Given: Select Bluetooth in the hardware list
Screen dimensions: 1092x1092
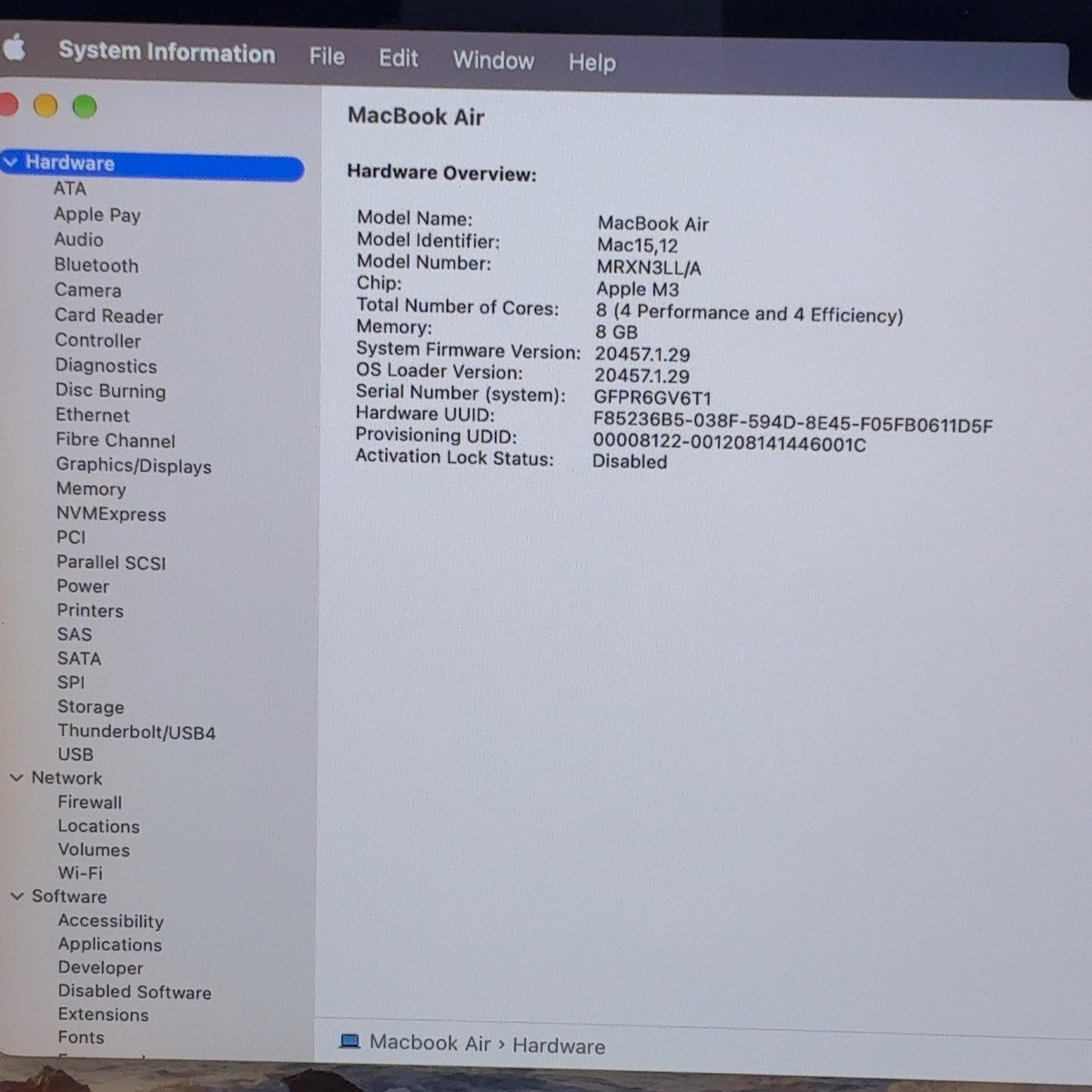Looking at the screenshot, I should [x=96, y=266].
